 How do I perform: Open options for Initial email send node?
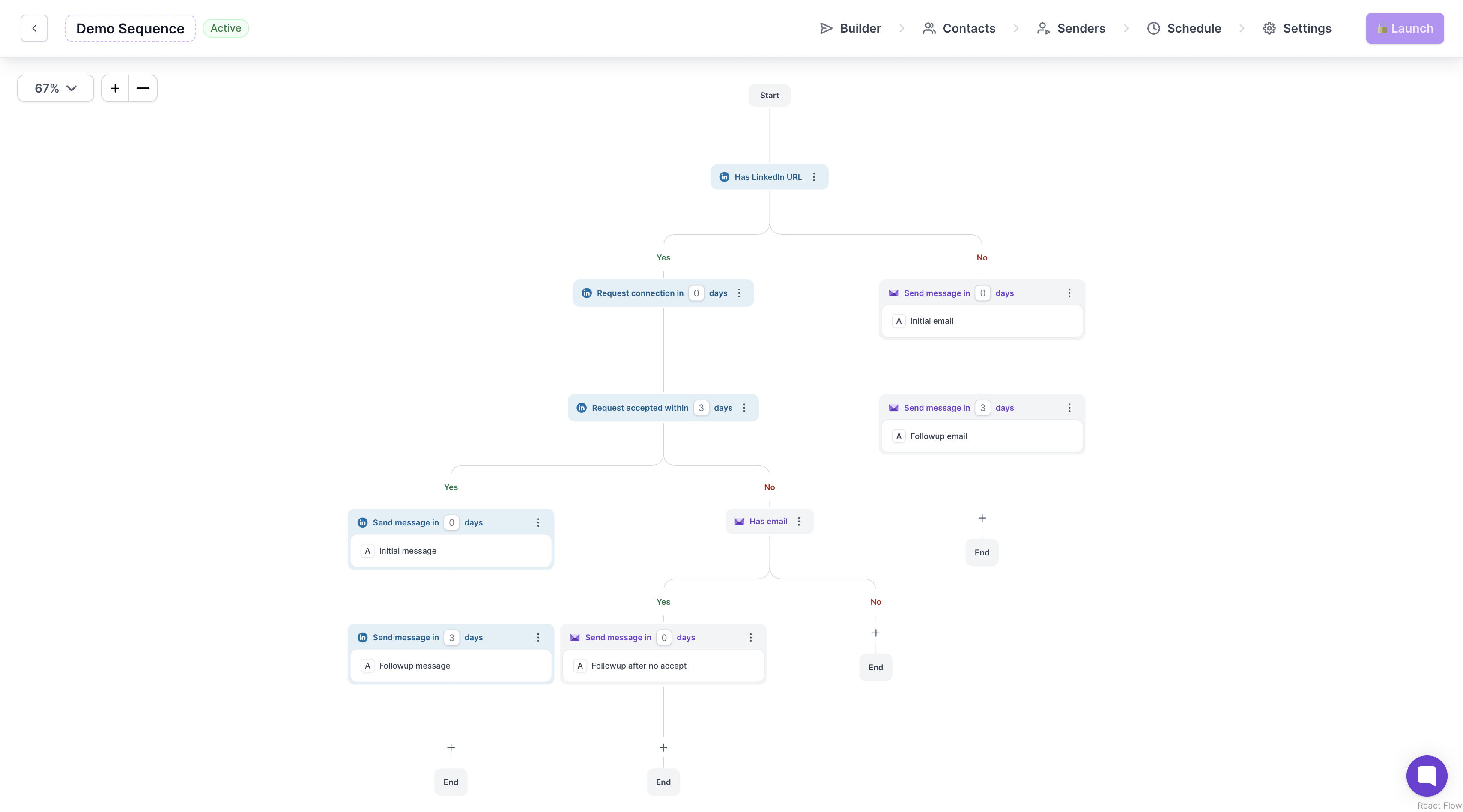[1069, 293]
